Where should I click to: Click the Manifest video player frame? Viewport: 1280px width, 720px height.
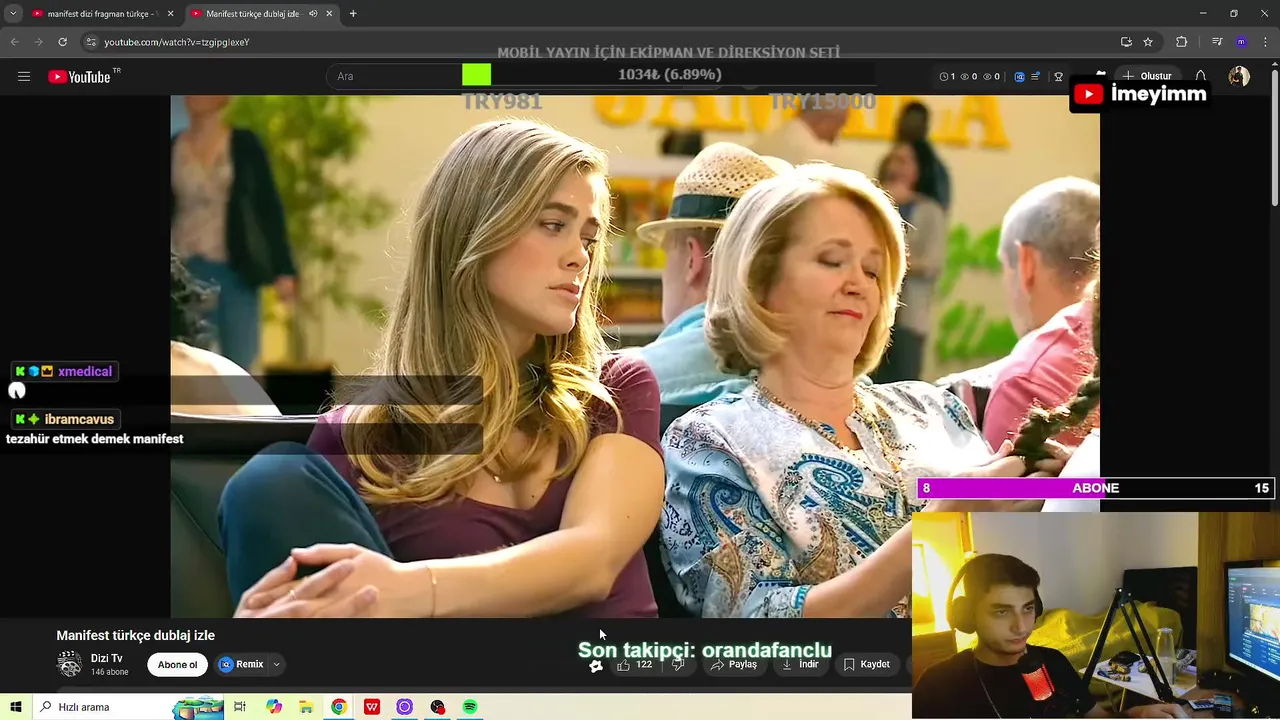(x=635, y=356)
